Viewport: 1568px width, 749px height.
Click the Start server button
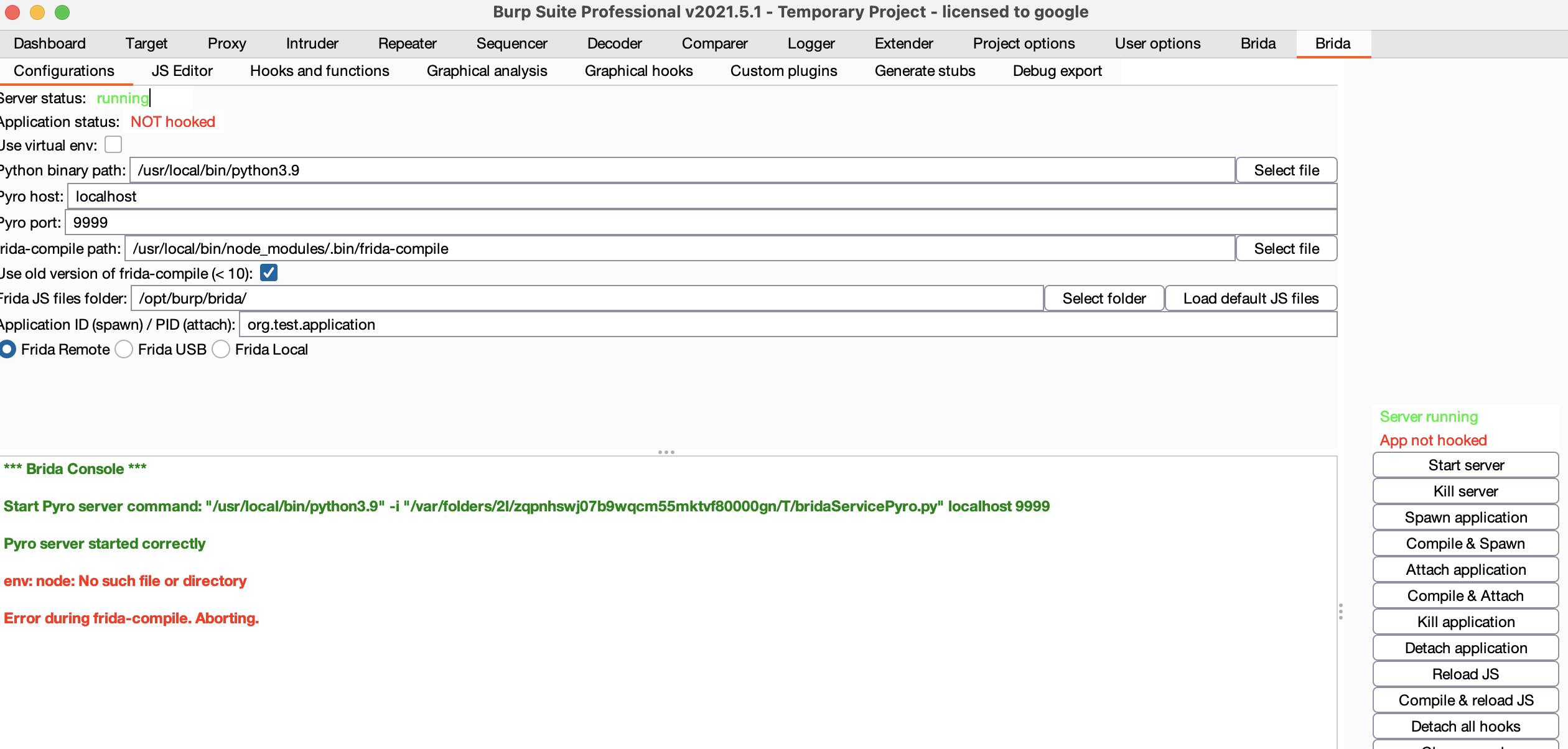tap(1465, 465)
